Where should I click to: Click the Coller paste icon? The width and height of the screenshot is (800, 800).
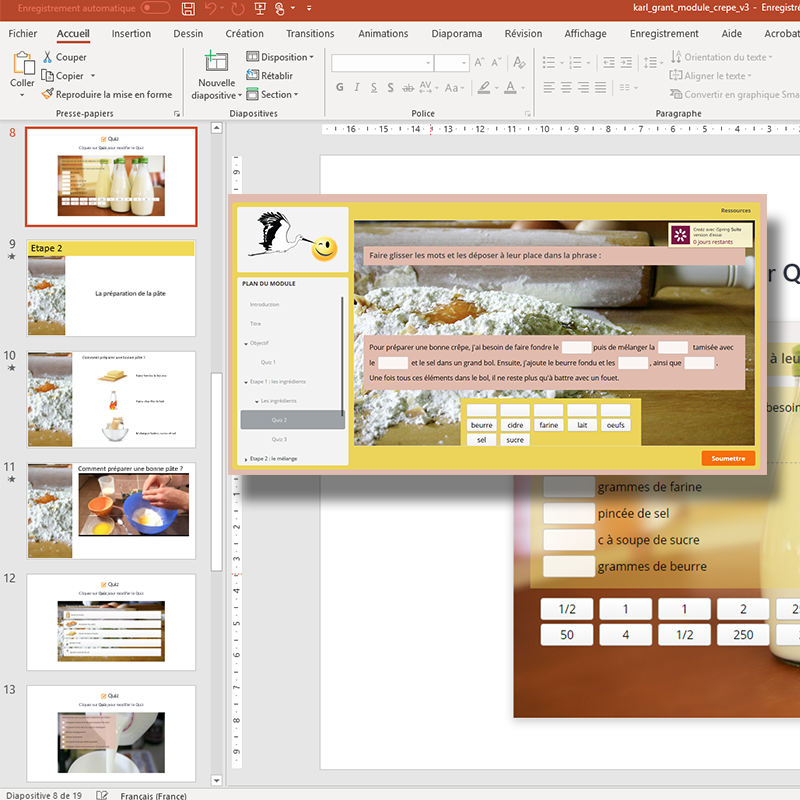23,64
